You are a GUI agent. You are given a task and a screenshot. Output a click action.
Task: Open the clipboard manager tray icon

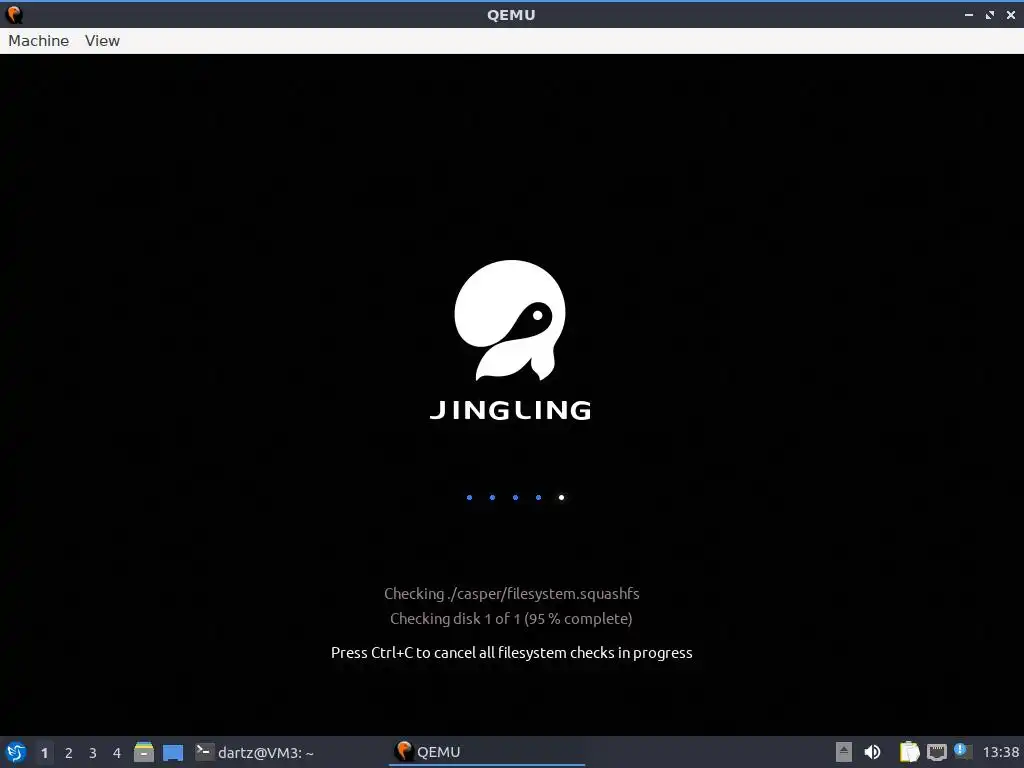[x=909, y=752]
